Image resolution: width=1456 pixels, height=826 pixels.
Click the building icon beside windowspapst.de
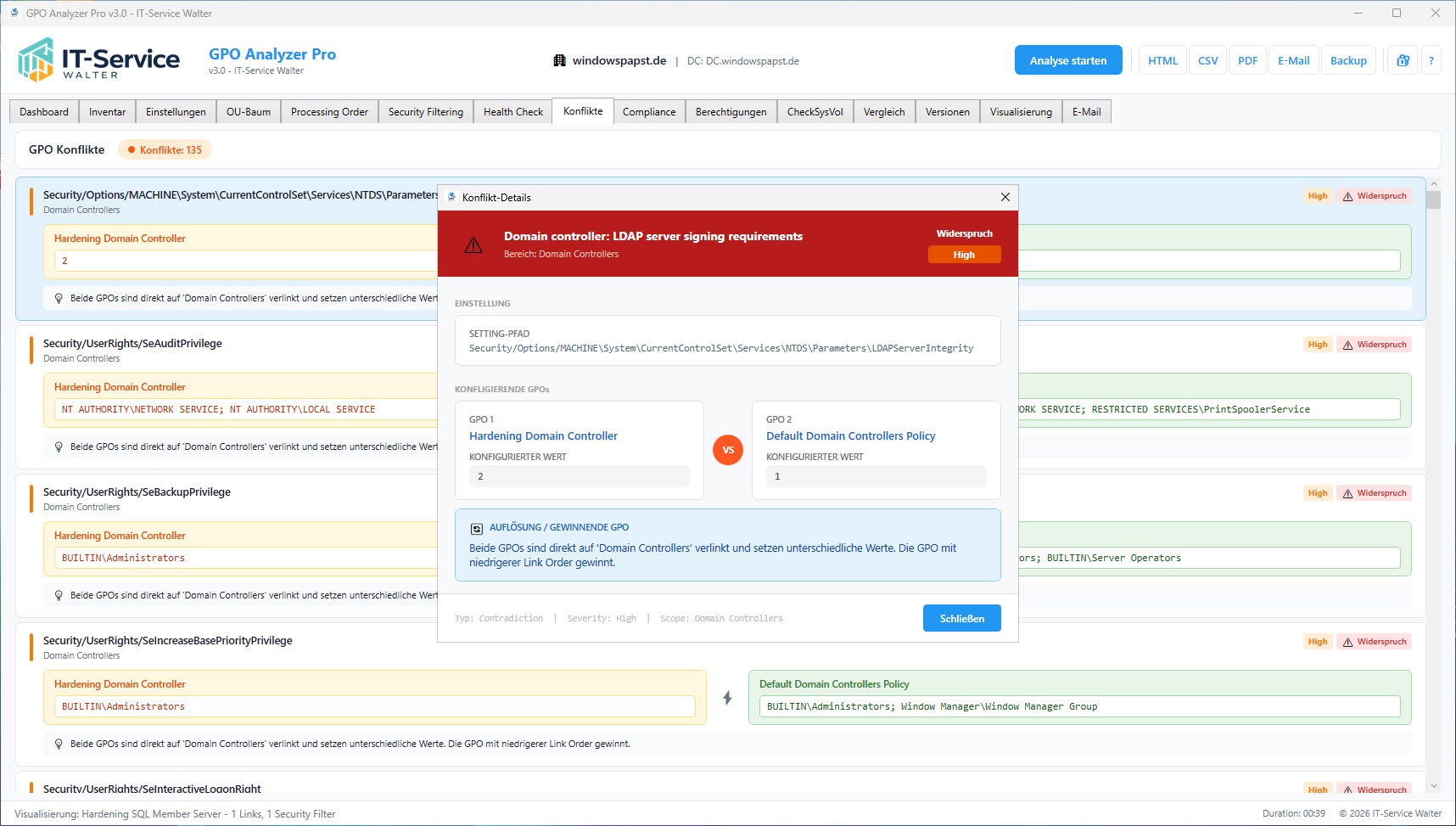pyautogui.click(x=559, y=60)
